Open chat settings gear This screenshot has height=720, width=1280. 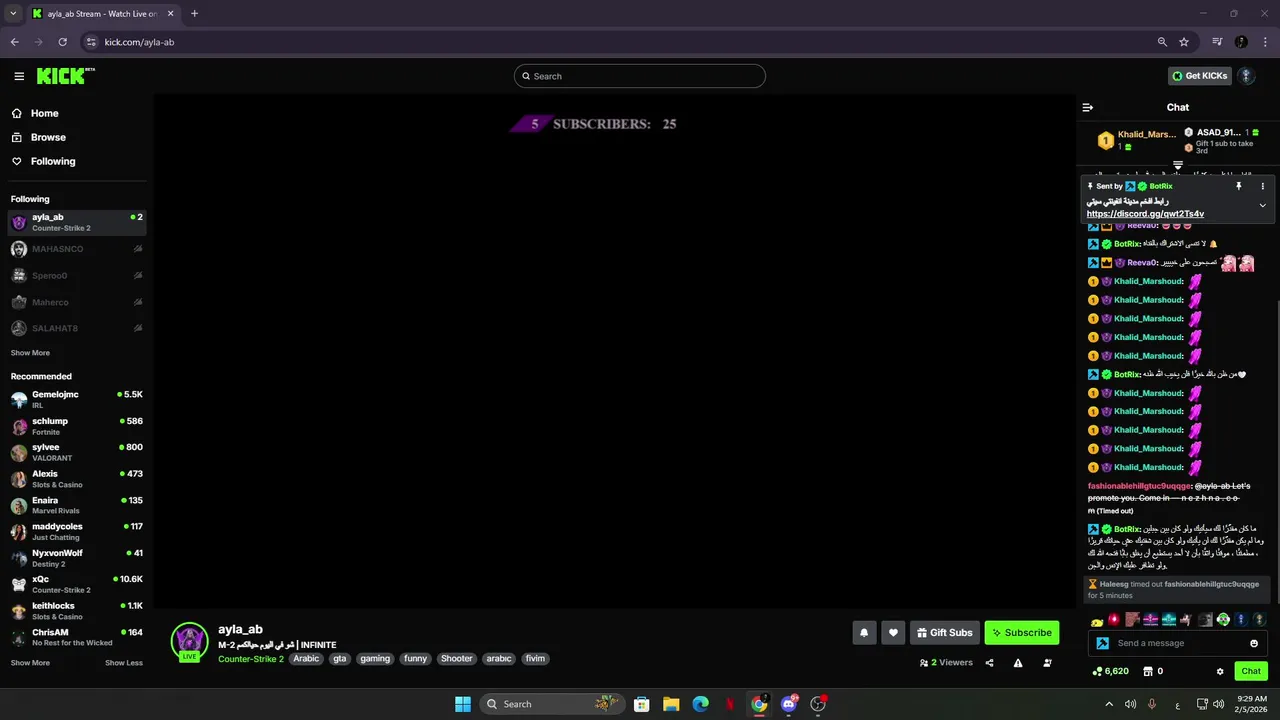coord(1220,671)
